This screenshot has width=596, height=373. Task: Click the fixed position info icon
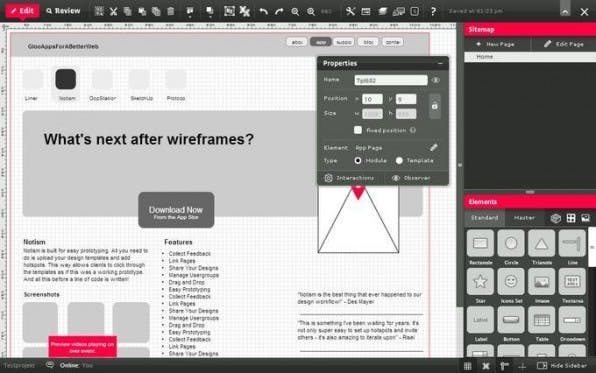[412, 130]
